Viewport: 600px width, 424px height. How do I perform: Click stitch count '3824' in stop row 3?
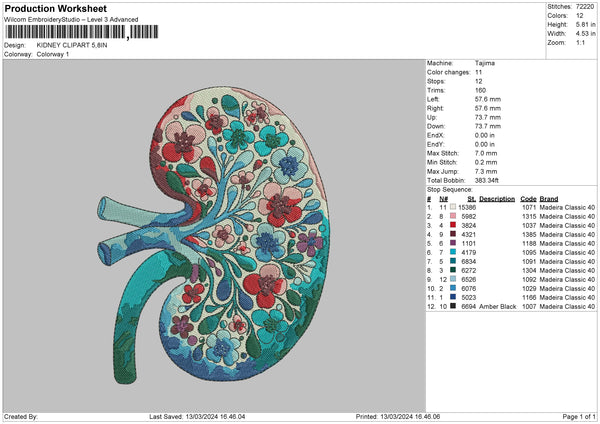pos(469,225)
